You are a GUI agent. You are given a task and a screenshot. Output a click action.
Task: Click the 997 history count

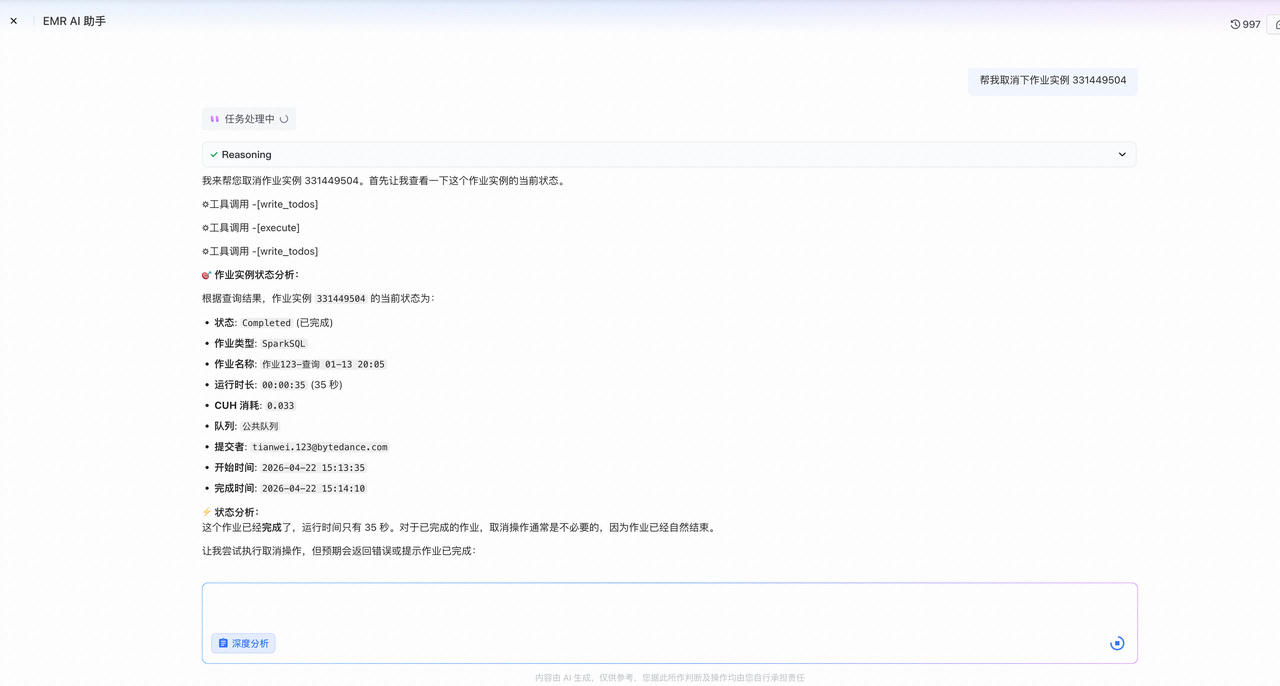[1251, 24]
